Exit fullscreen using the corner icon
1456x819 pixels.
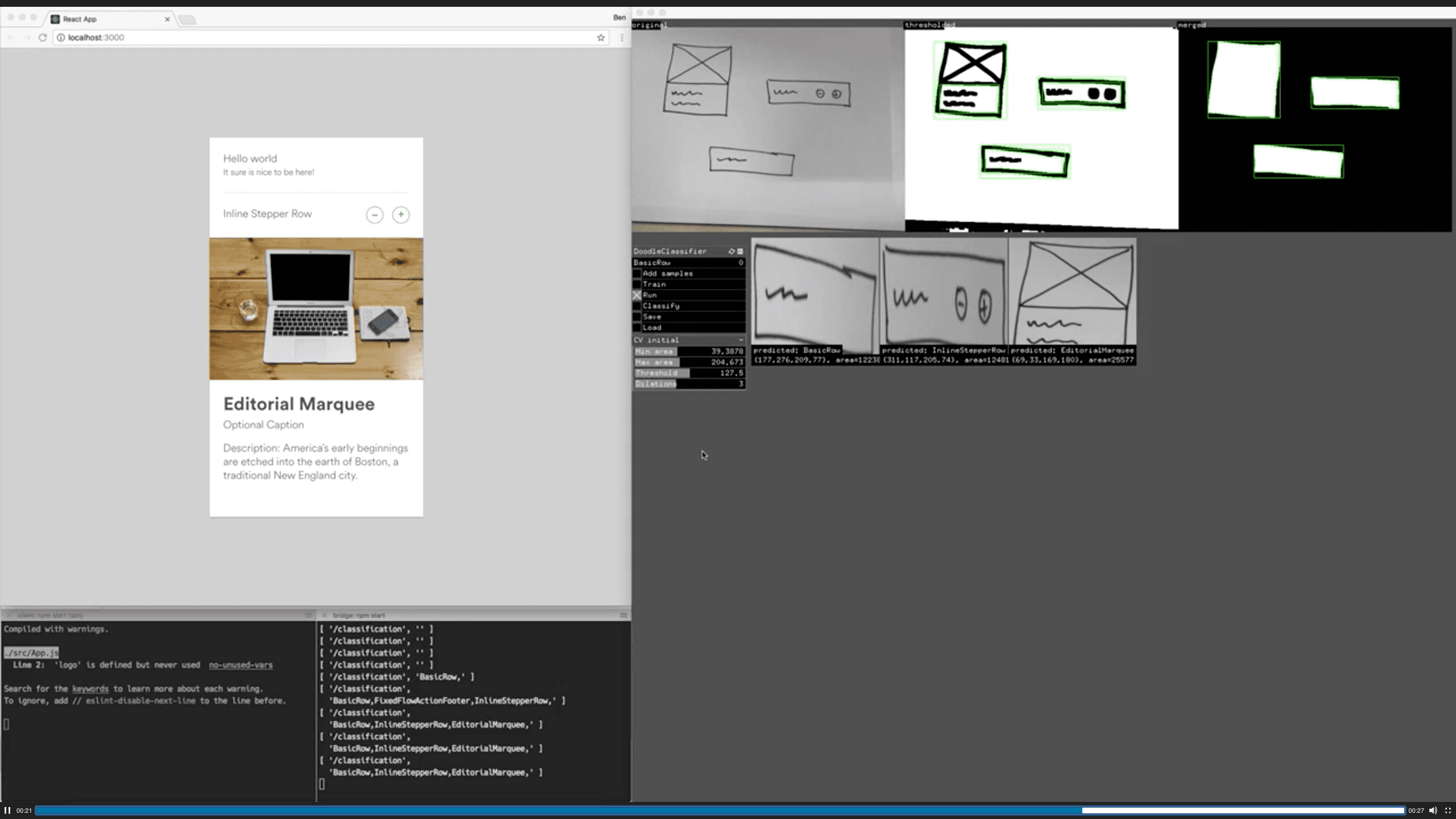point(1447,810)
